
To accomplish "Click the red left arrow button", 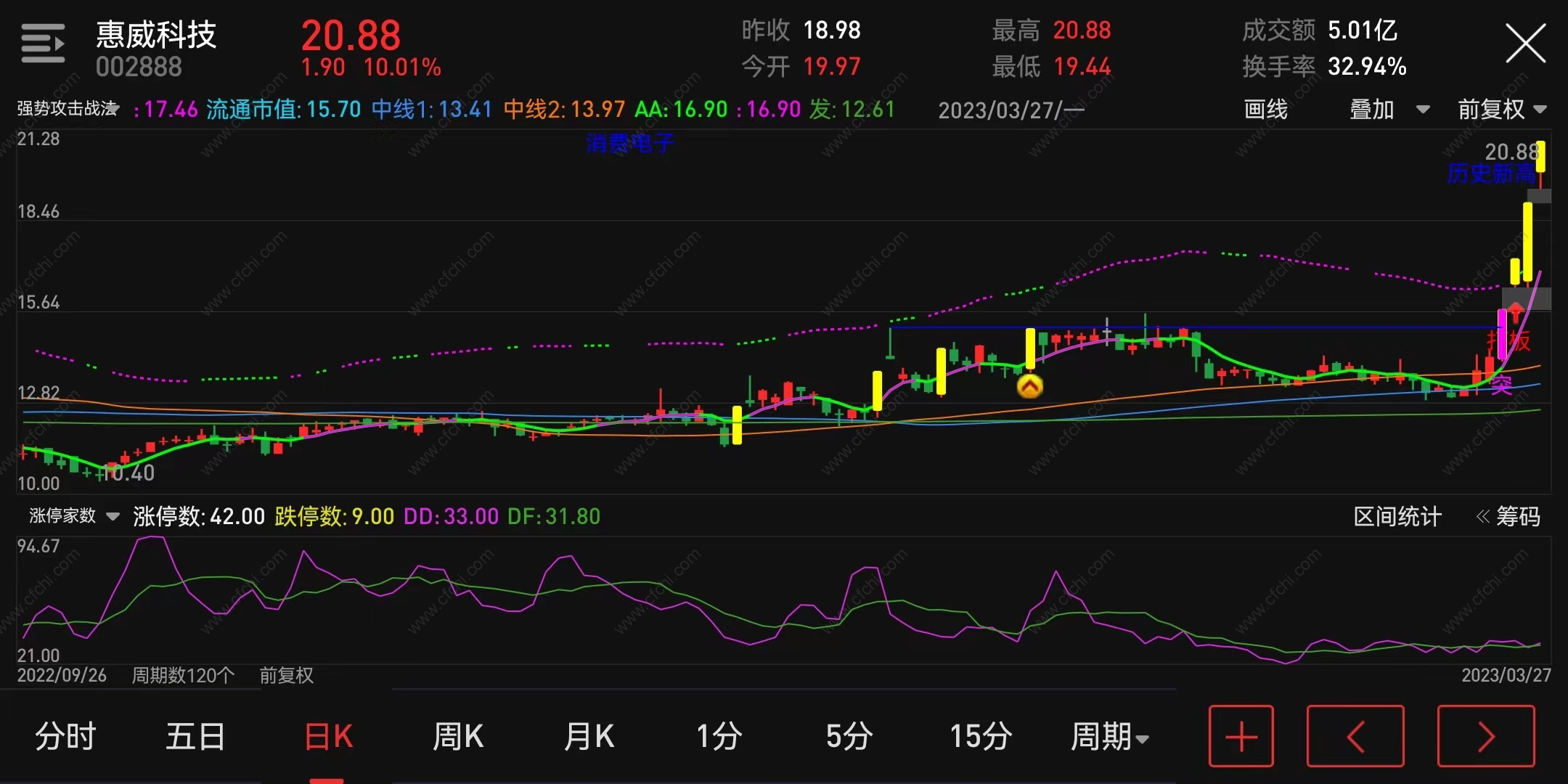I will 1355,736.
